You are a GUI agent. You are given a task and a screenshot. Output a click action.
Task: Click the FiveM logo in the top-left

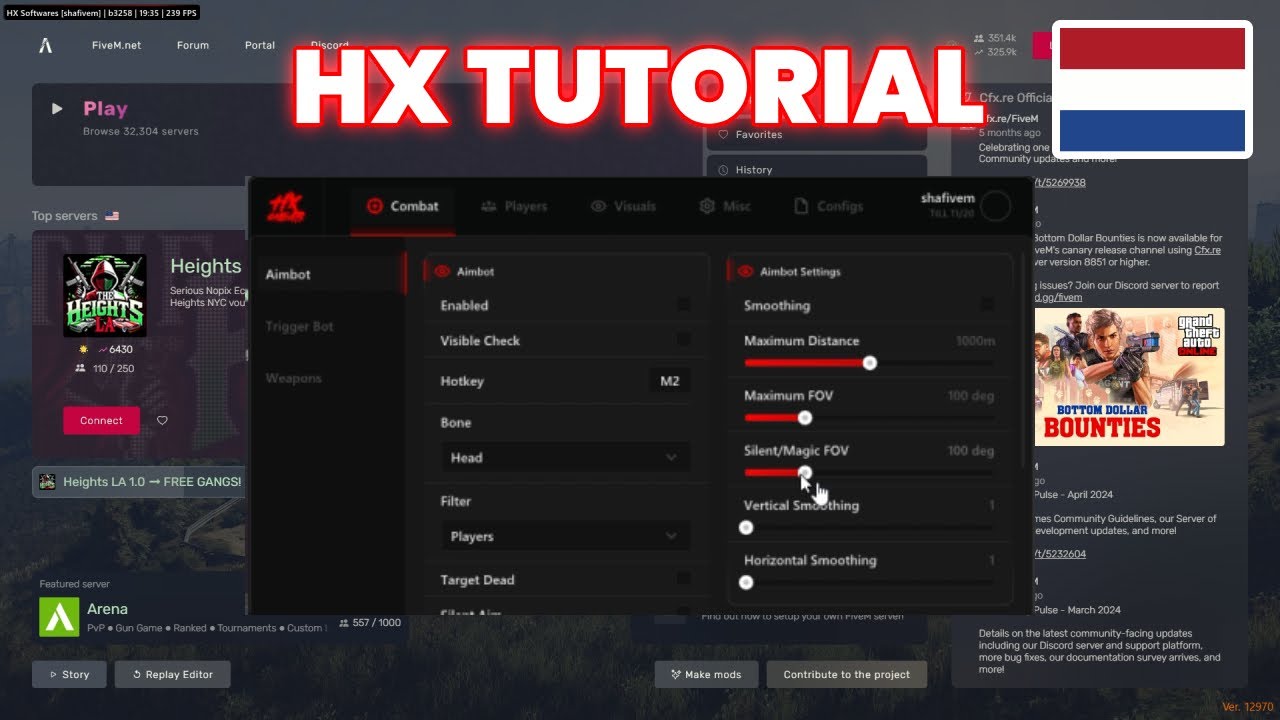[45, 45]
